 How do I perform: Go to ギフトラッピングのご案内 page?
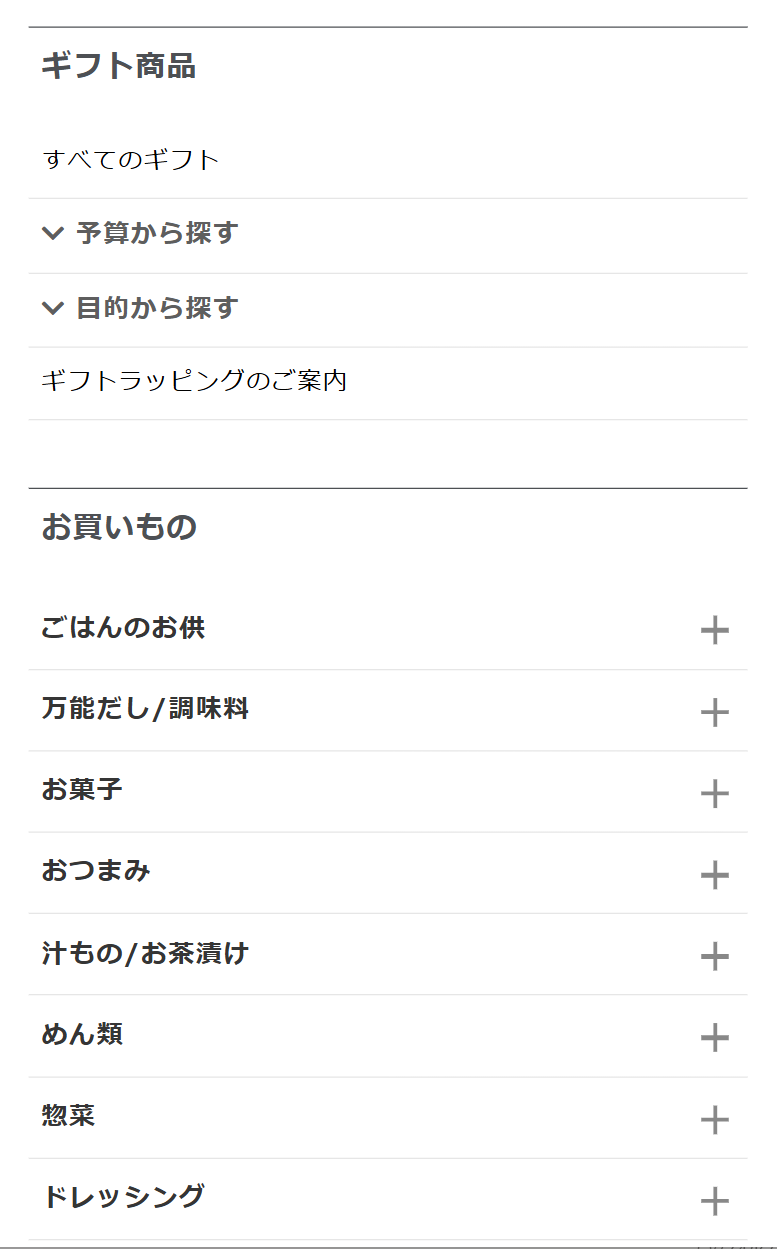coord(194,381)
